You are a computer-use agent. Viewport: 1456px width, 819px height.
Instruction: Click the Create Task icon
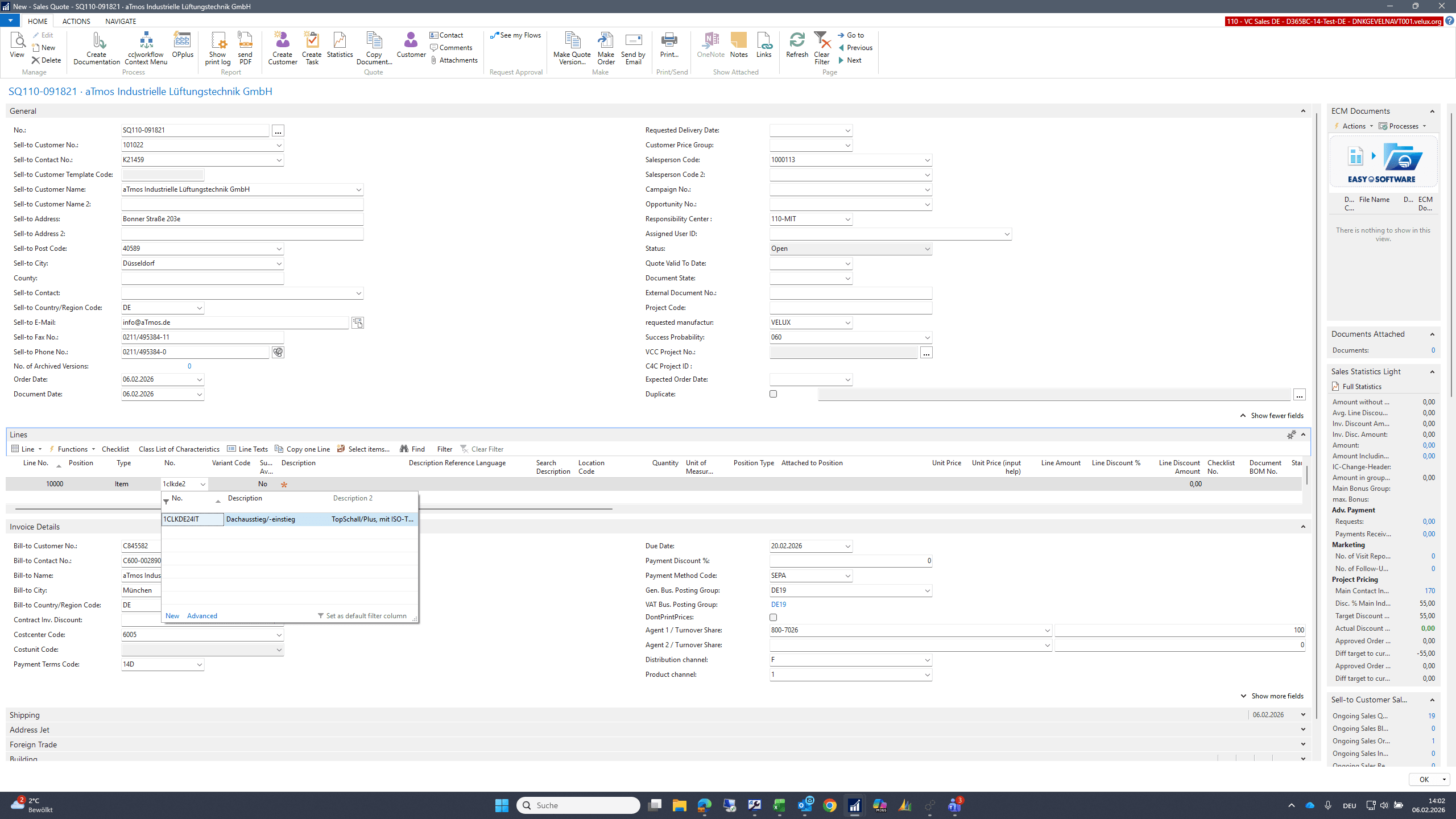312,48
